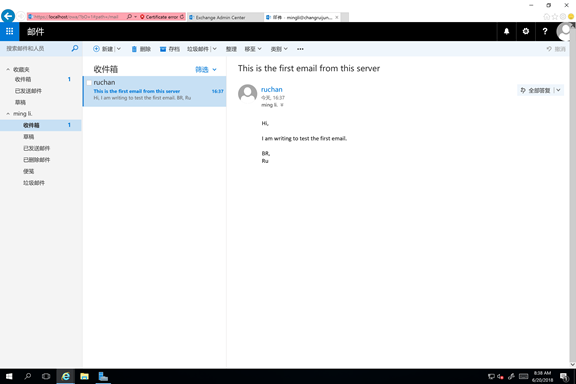Open Task View on the taskbar

[46, 376]
